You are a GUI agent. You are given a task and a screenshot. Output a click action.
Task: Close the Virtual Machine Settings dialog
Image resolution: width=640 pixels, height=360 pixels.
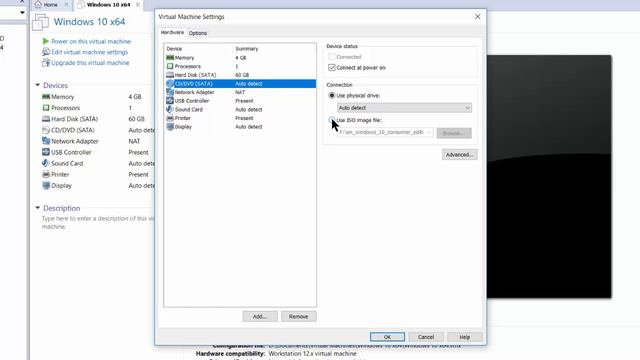coord(477,17)
